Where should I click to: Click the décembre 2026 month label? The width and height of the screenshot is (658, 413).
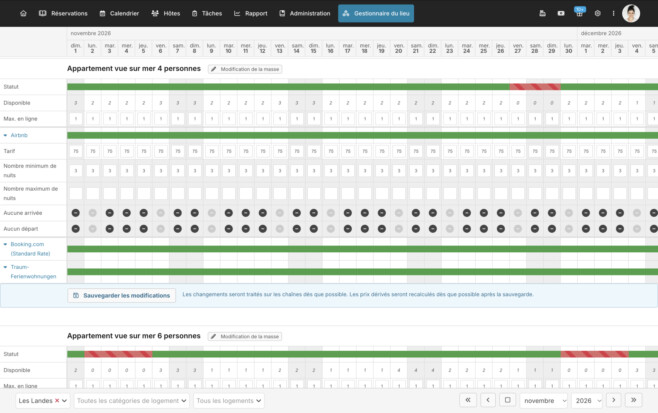click(601, 33)
